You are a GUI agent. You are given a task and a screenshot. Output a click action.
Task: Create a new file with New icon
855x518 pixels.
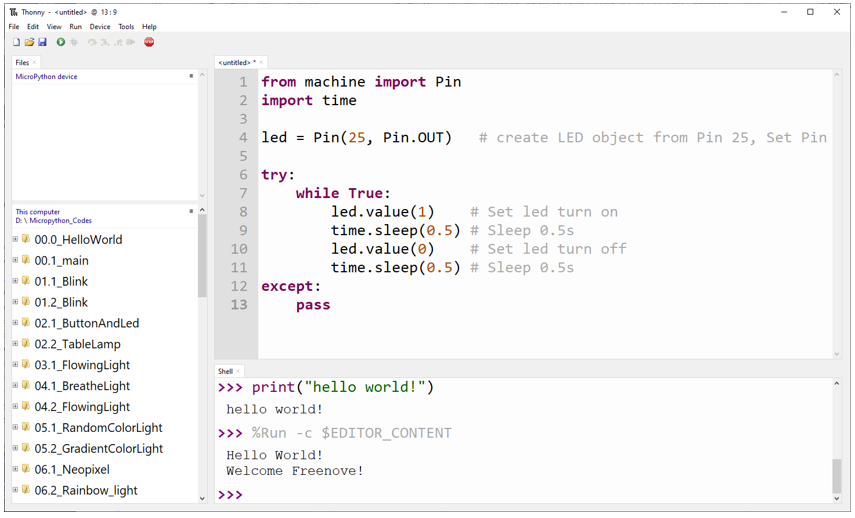(16, 42)
